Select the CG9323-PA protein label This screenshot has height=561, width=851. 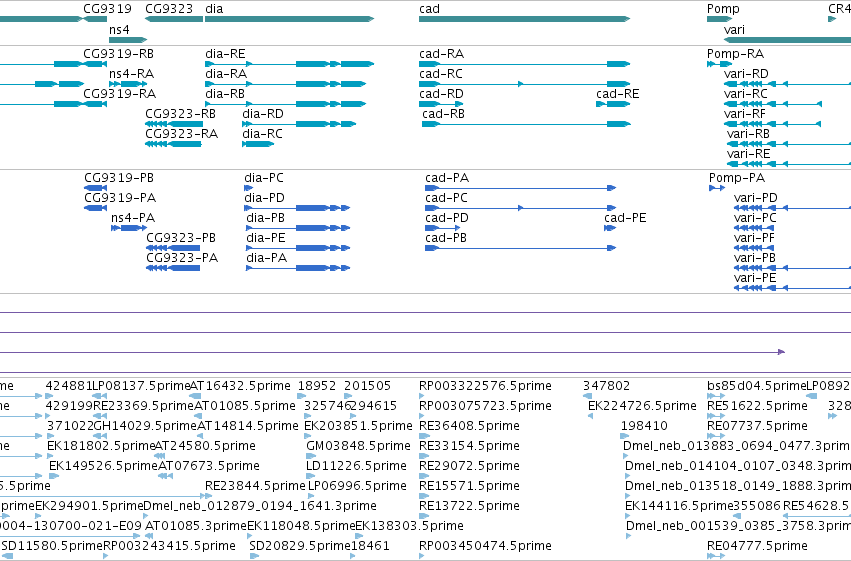point(182,258)
